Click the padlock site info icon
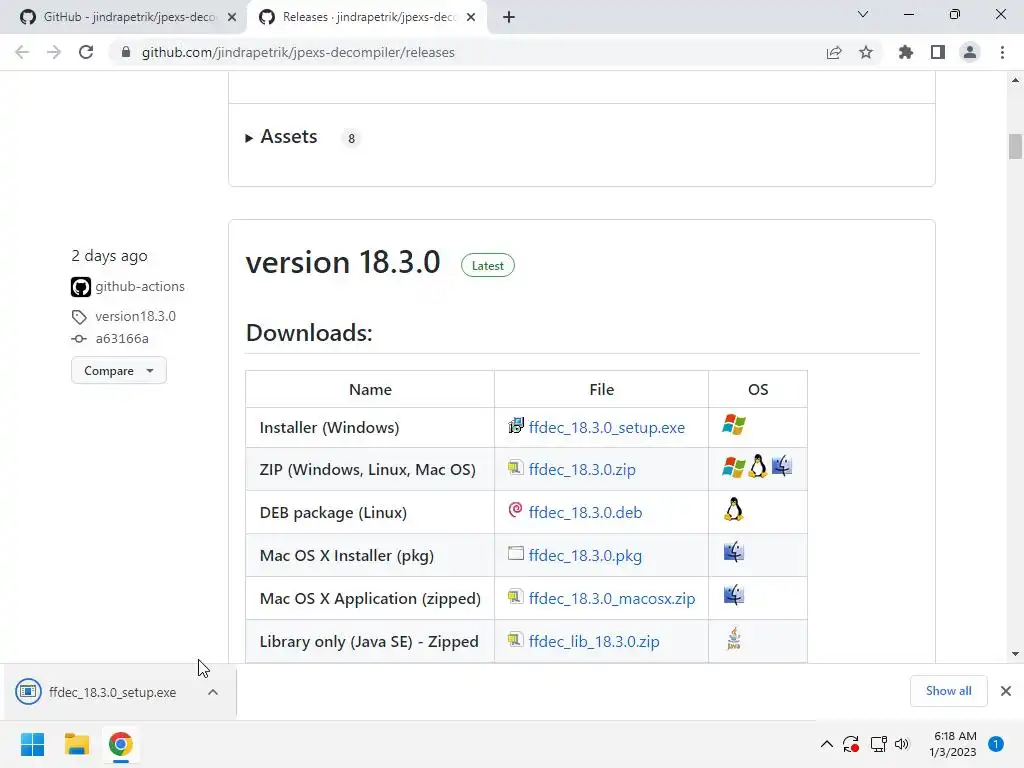 coord(126,52)
